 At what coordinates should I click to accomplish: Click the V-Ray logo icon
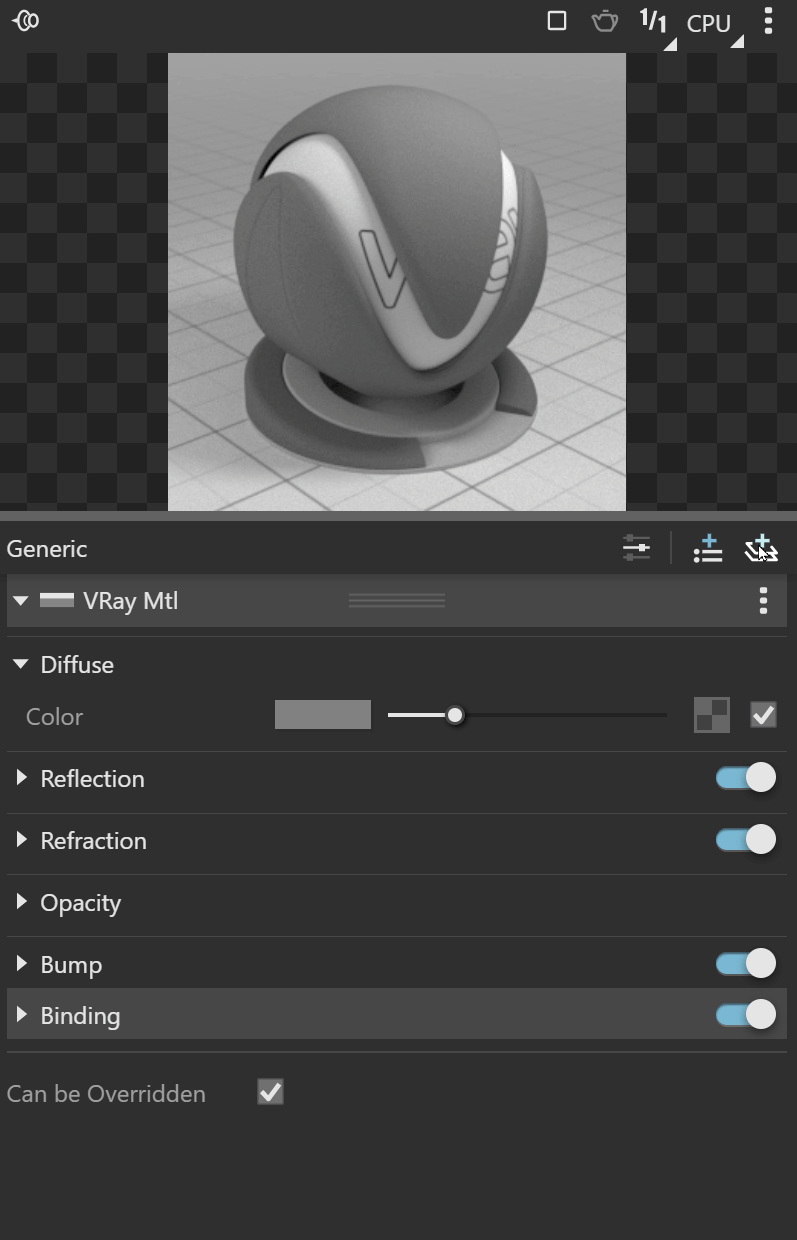pos(25,20)
